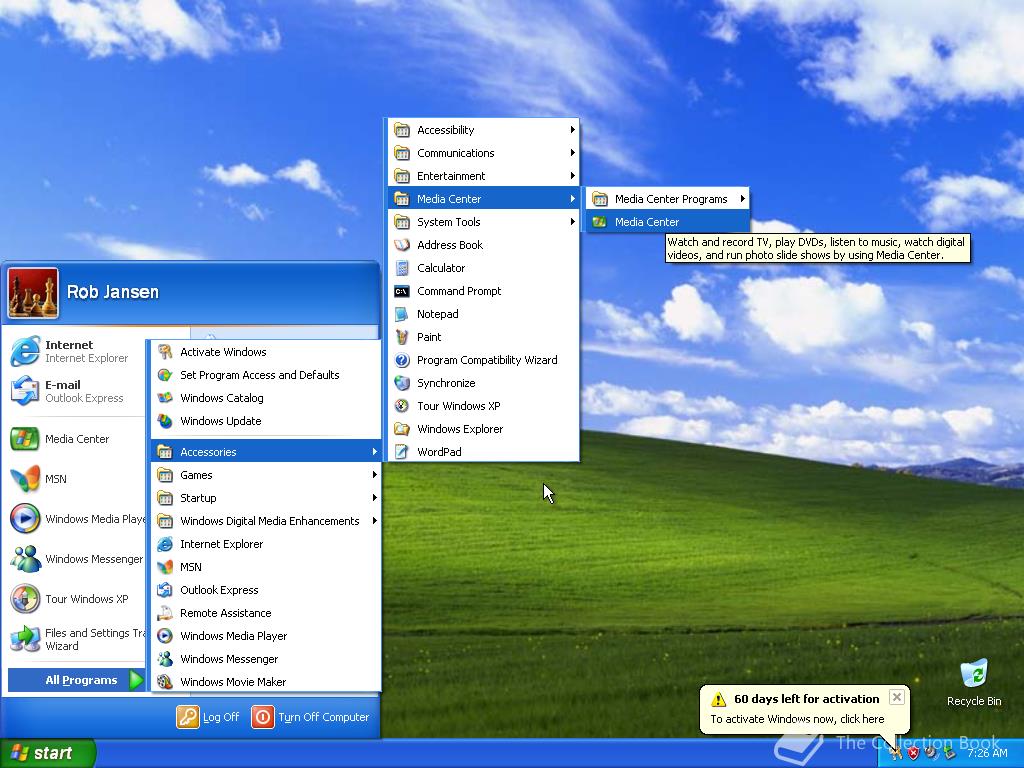1024x768 pixels.
Task: Expand Media Center folder in Accessories
Action: click(483, 199)
